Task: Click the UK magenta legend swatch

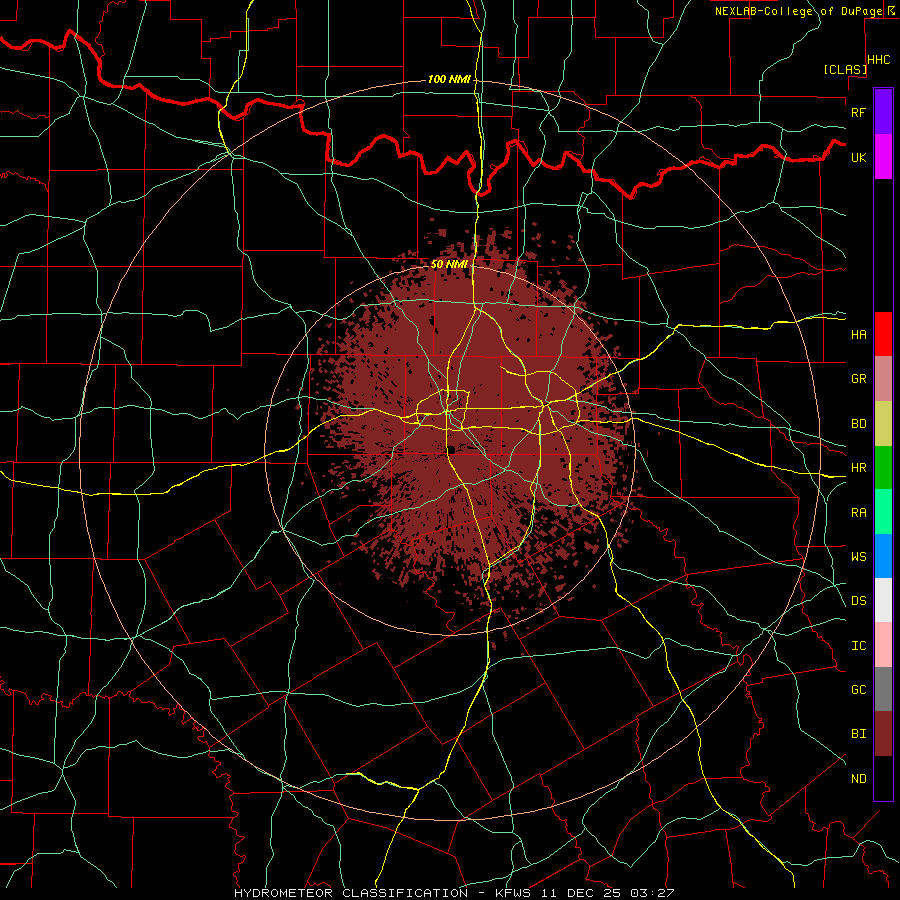Action: pos(883,157)
